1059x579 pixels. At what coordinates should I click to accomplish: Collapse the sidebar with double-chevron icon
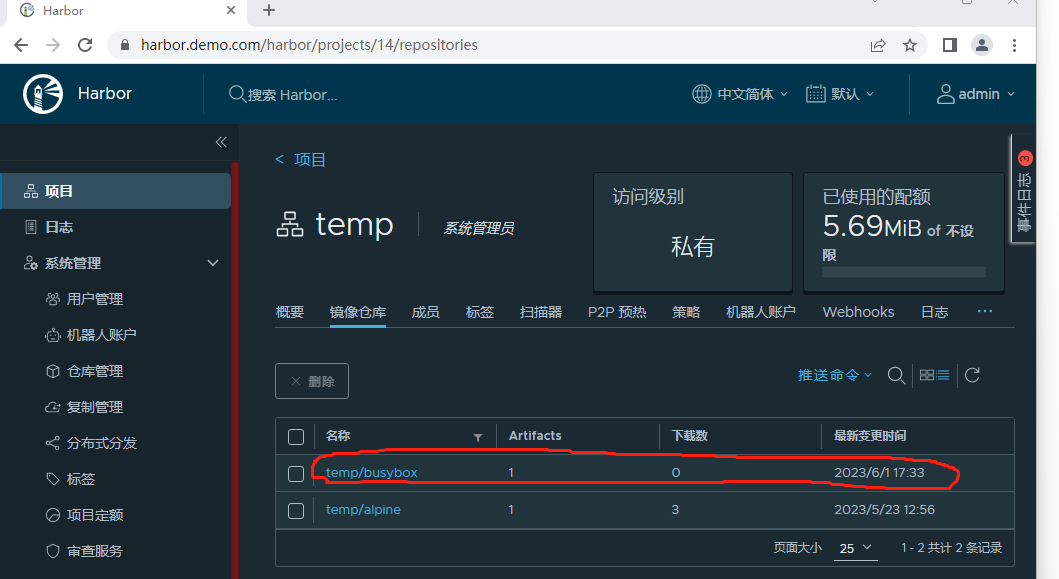221,142
